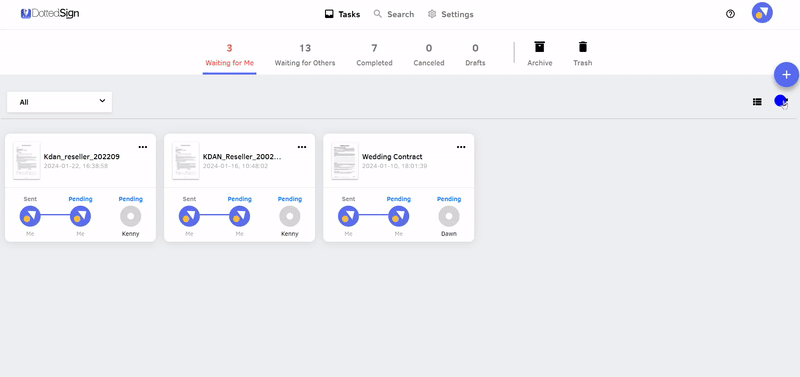Click Sent avatar in Kdan_reseller_202209 card
This screenshot has width=800, height=377.
click(30, 216)
